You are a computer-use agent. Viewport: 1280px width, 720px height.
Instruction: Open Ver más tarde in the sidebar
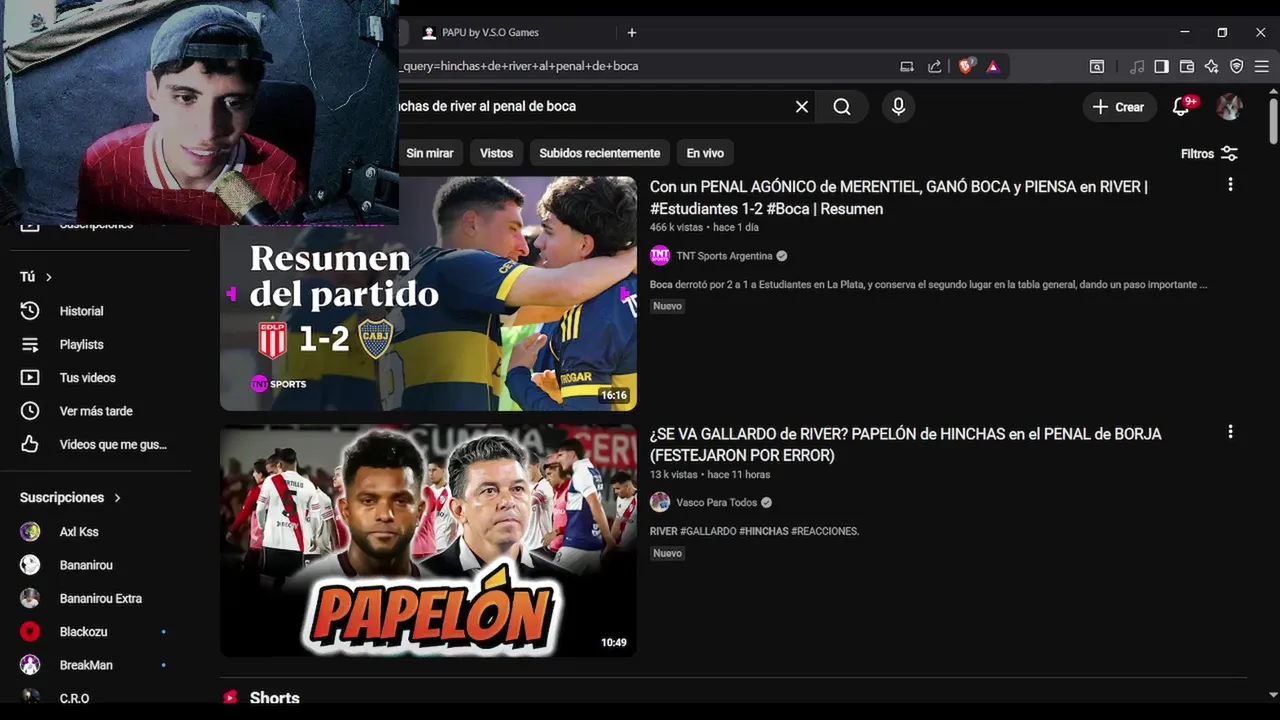click(95, 411)
